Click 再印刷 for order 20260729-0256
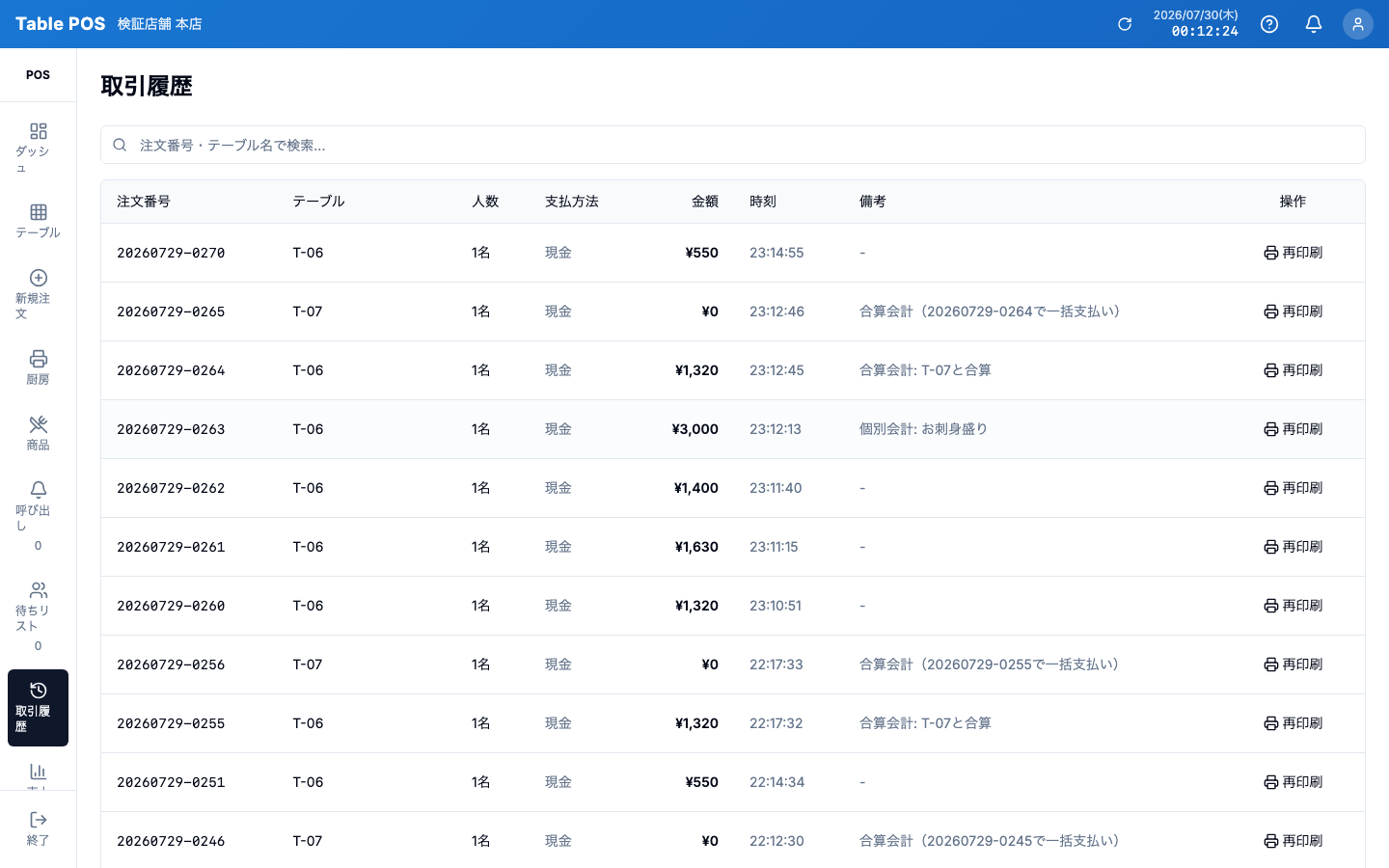This screenshot has height=868, width=1389. [1293, 665]
